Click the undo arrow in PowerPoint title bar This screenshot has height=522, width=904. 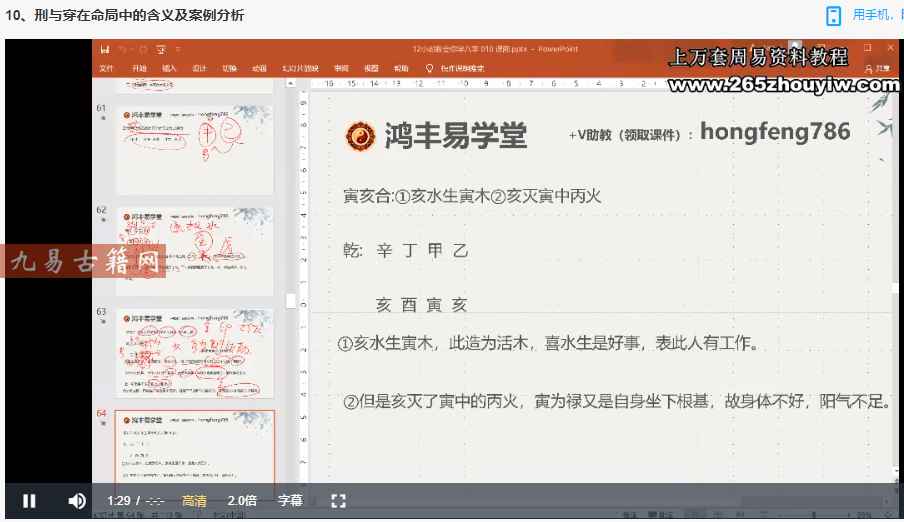click(122, 49)
